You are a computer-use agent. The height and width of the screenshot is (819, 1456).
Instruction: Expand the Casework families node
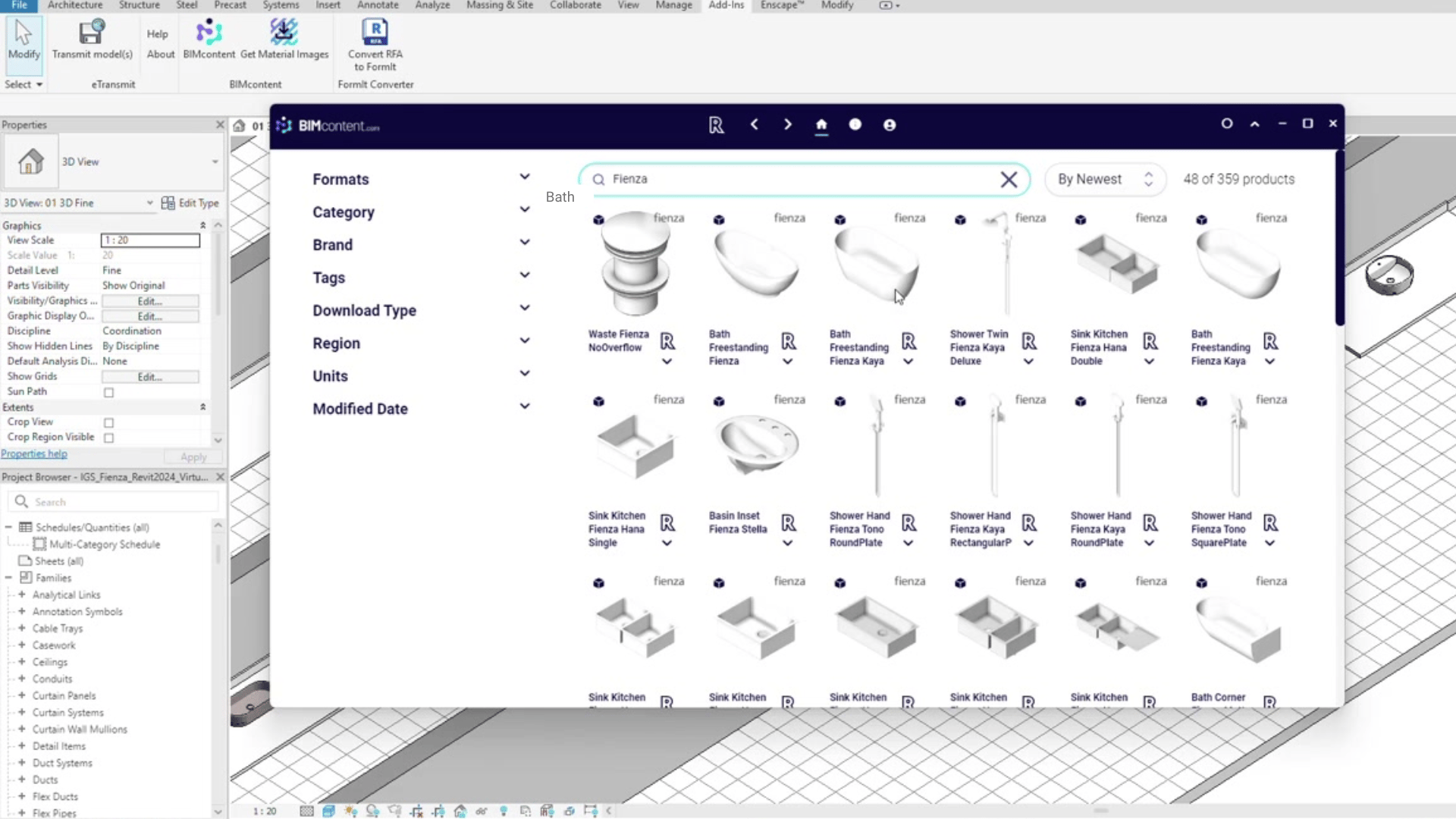pos(22,645)
